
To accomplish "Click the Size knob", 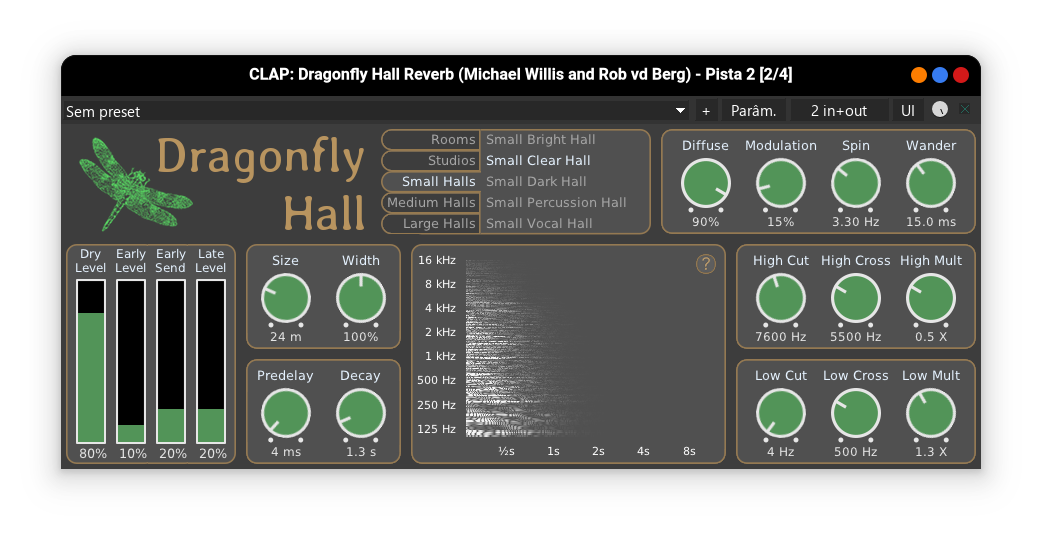I will coord(285,298).
